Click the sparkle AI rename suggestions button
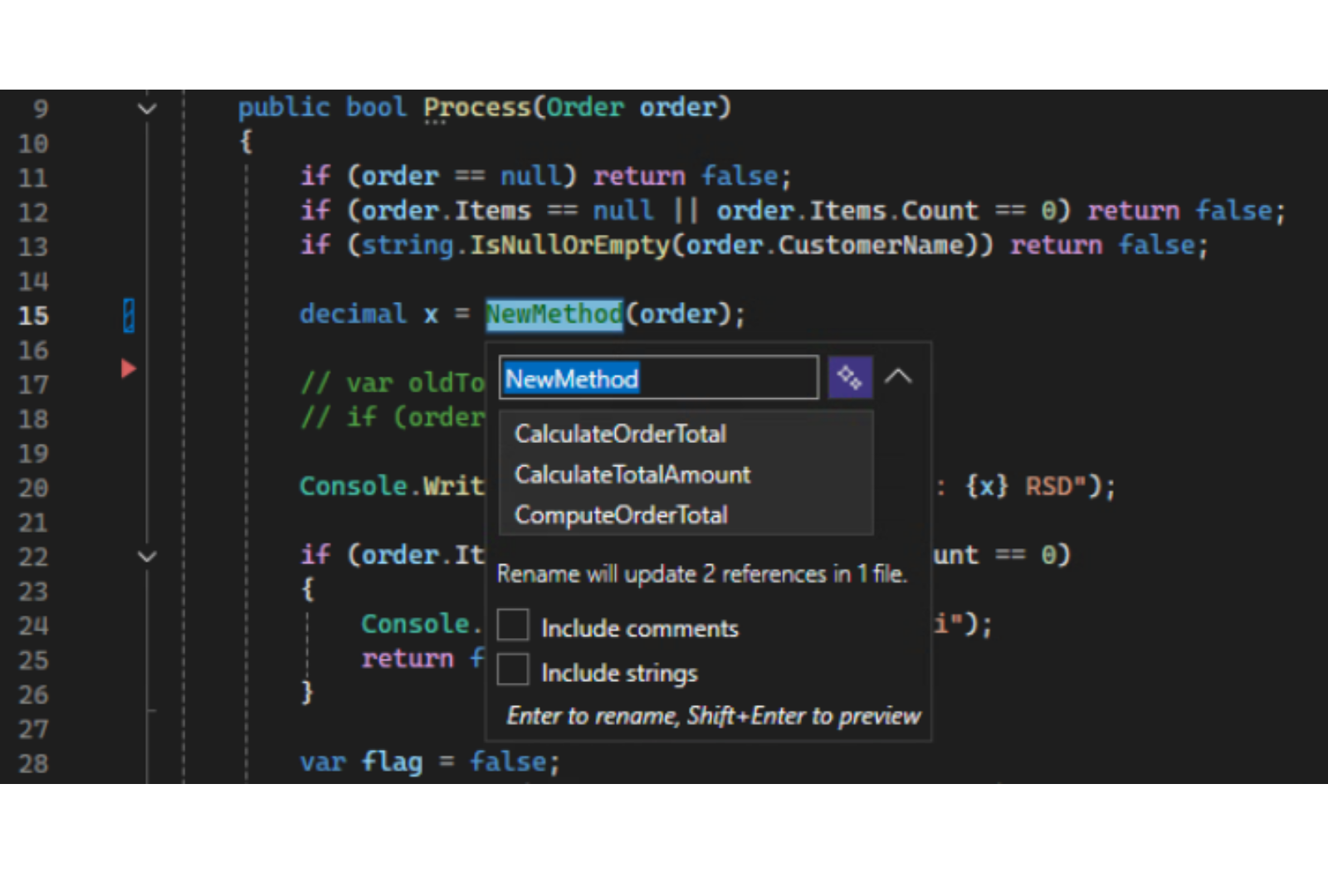Screen dimensions: 1328x896 point(849,377)
